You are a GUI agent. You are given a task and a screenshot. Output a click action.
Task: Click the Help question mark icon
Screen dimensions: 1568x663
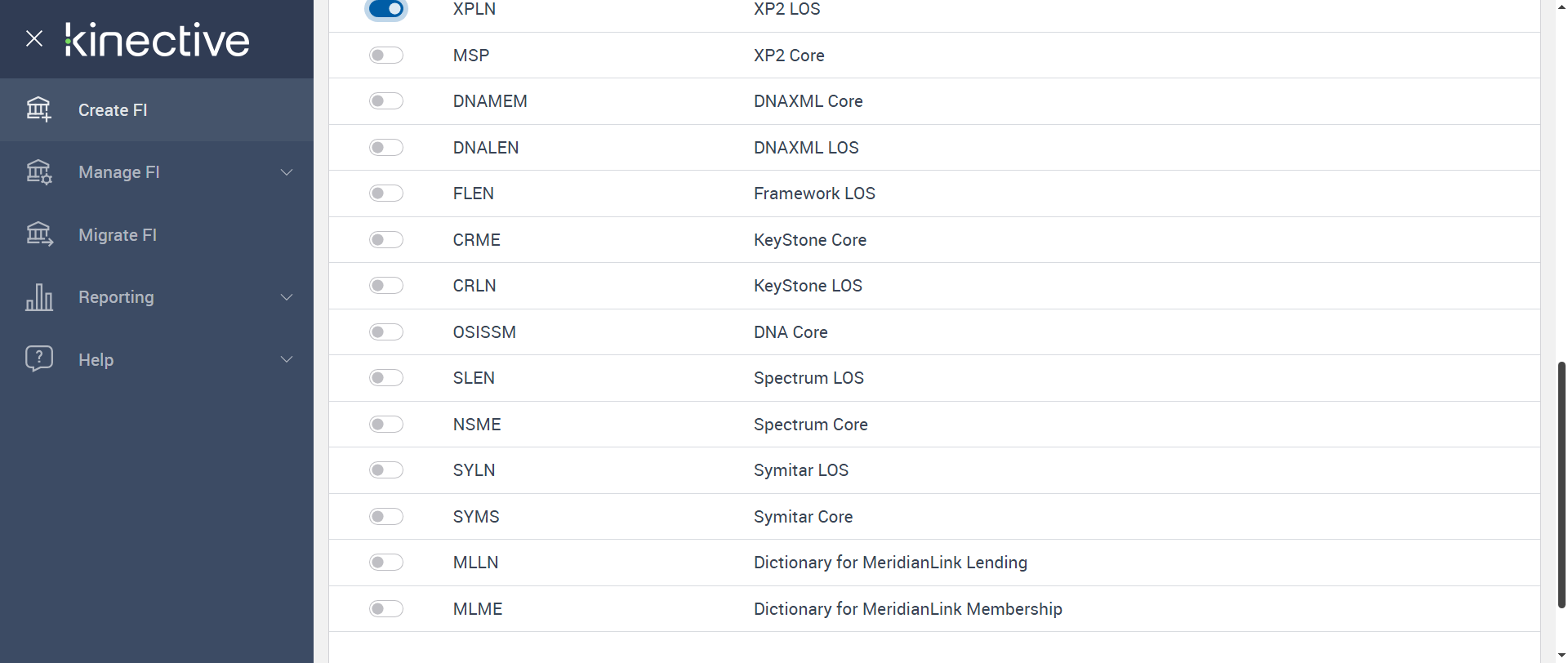(x=38, y=358)
